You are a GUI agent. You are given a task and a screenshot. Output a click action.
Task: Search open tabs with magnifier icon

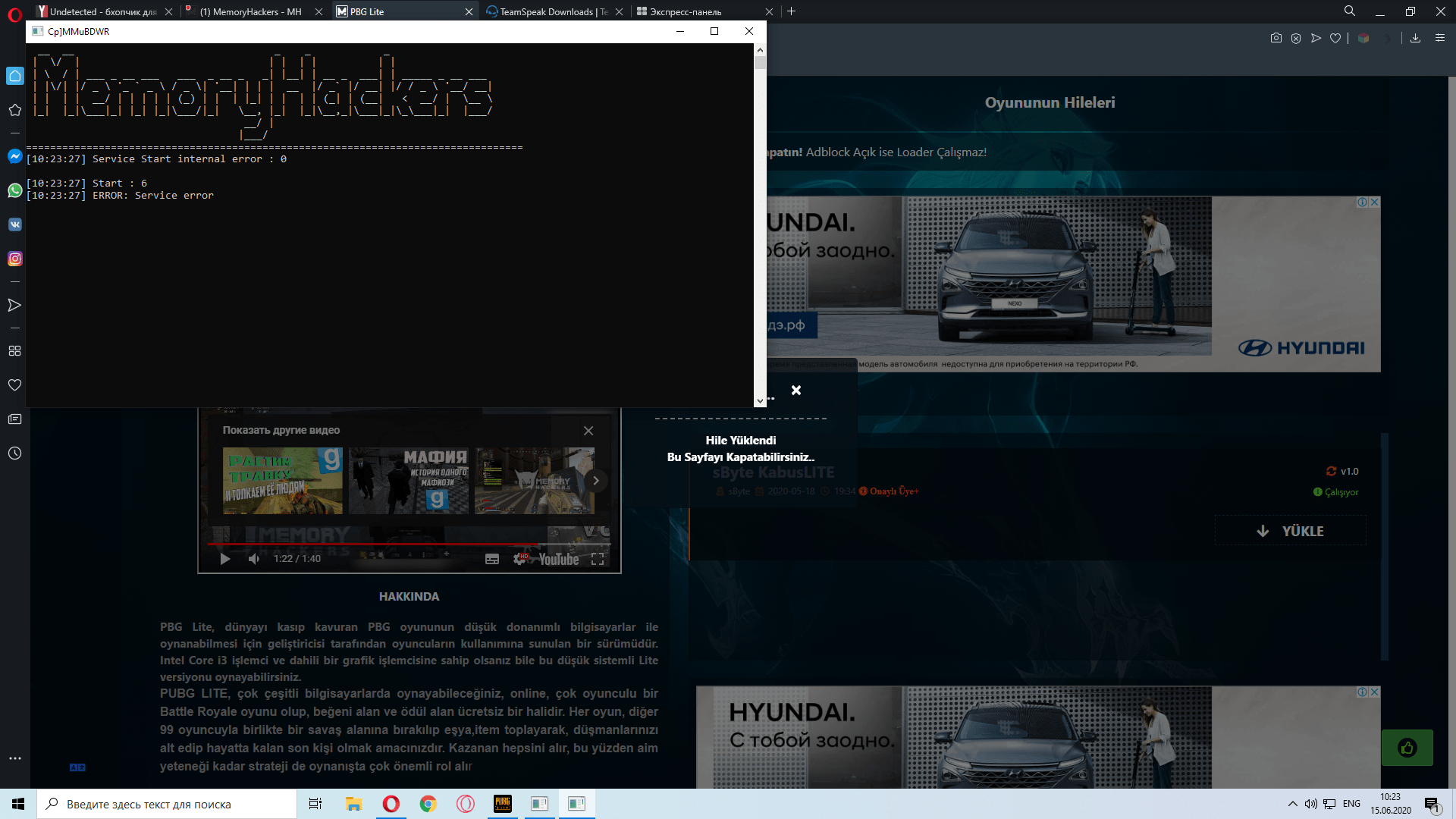click(1350, 11)
